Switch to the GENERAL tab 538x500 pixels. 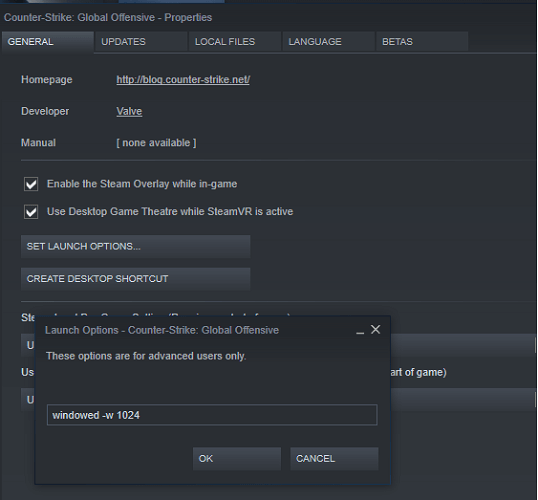click(x=48, y=42)
